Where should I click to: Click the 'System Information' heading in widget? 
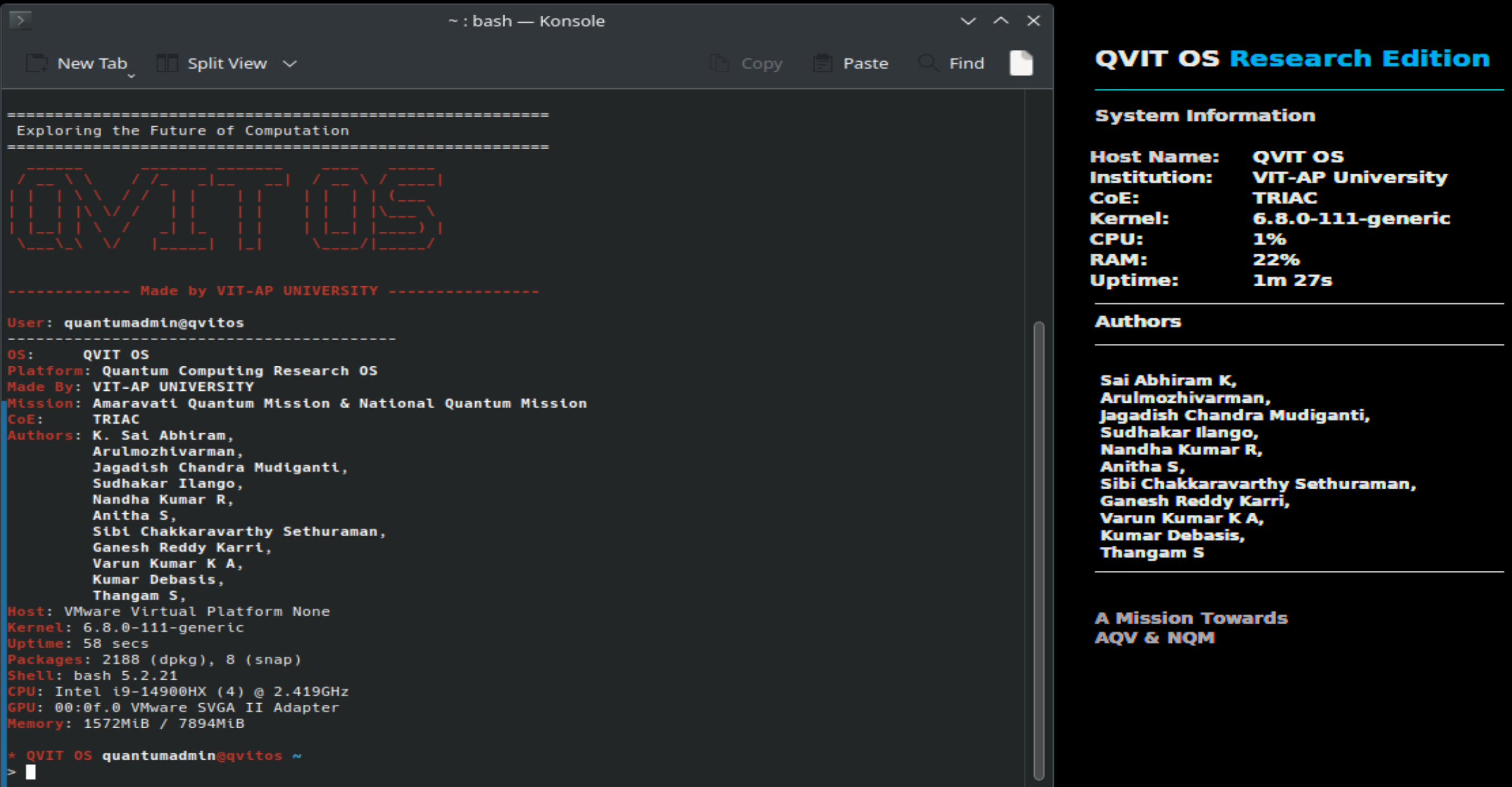click(1205, 115)
